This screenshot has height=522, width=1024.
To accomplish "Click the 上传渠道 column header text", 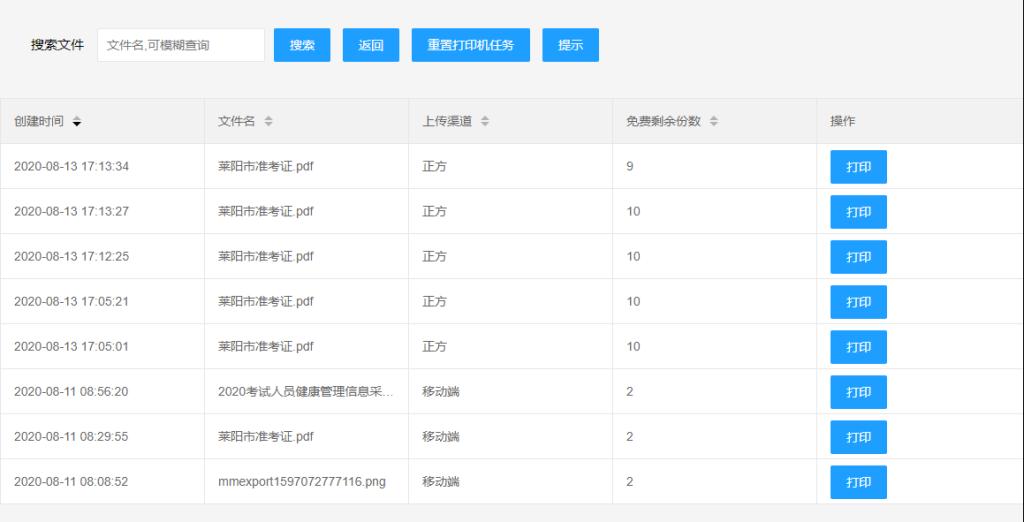I will point(447,122).
